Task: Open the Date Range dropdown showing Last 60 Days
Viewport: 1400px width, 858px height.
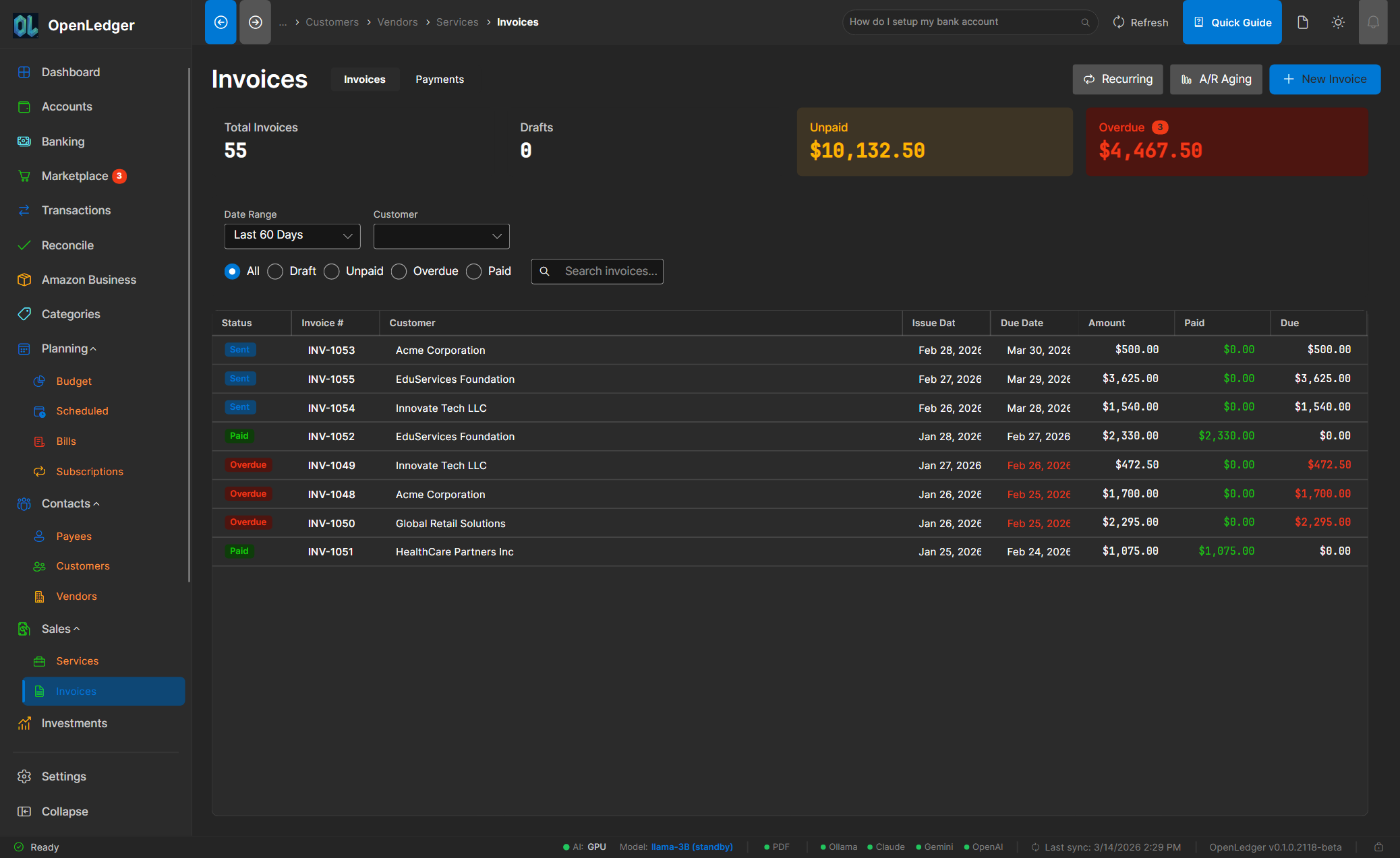Action: point(292,236)
